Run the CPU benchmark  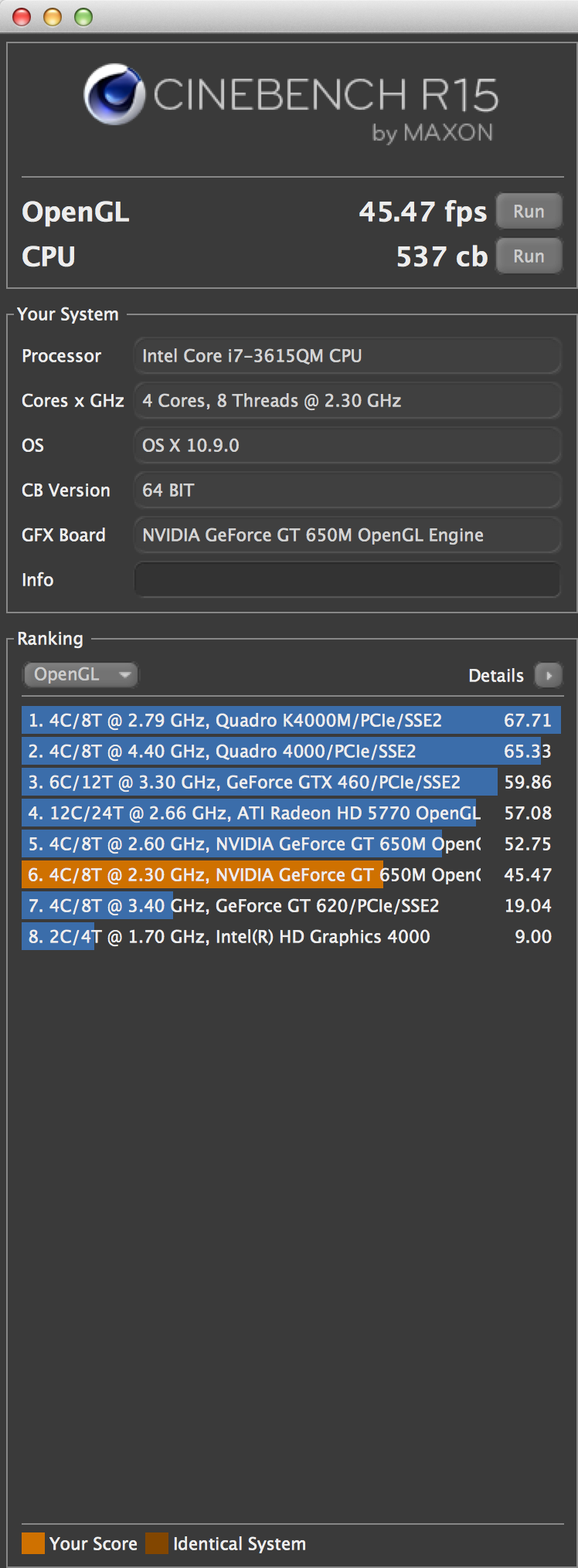pos(529,256)
